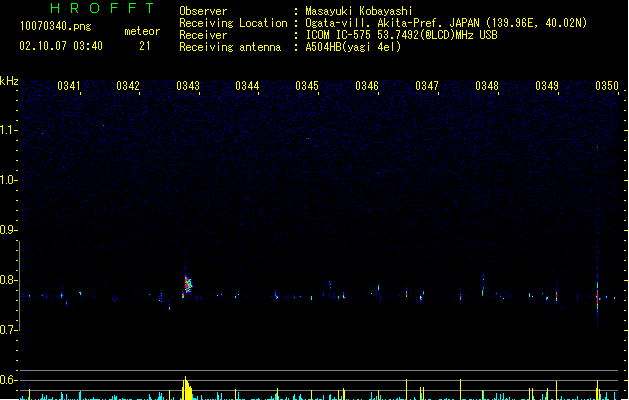Click the 0344 time marker
The image size is (629, 400).
pos(247,86)
